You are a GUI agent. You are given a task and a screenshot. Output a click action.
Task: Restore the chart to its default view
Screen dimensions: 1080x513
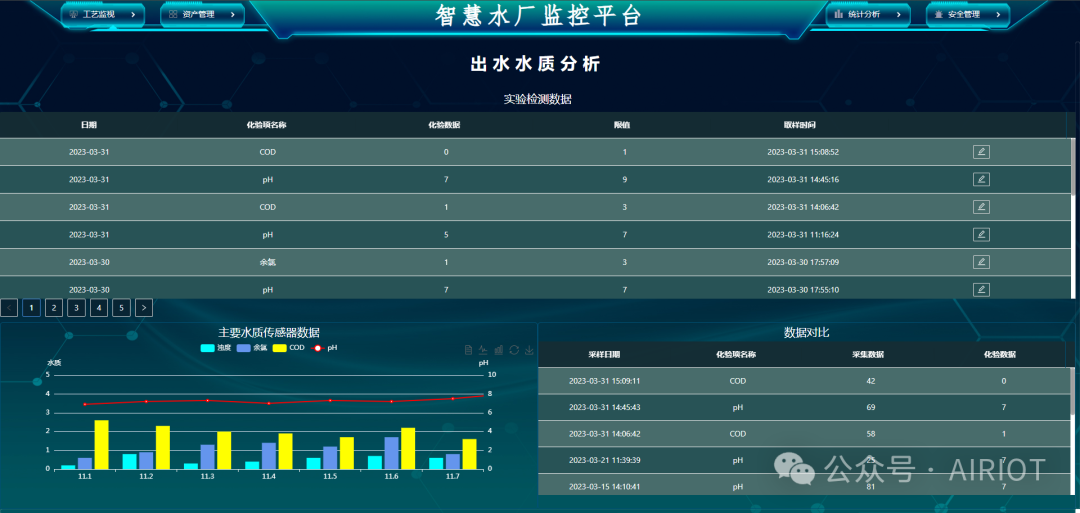[x=514, y=350]
